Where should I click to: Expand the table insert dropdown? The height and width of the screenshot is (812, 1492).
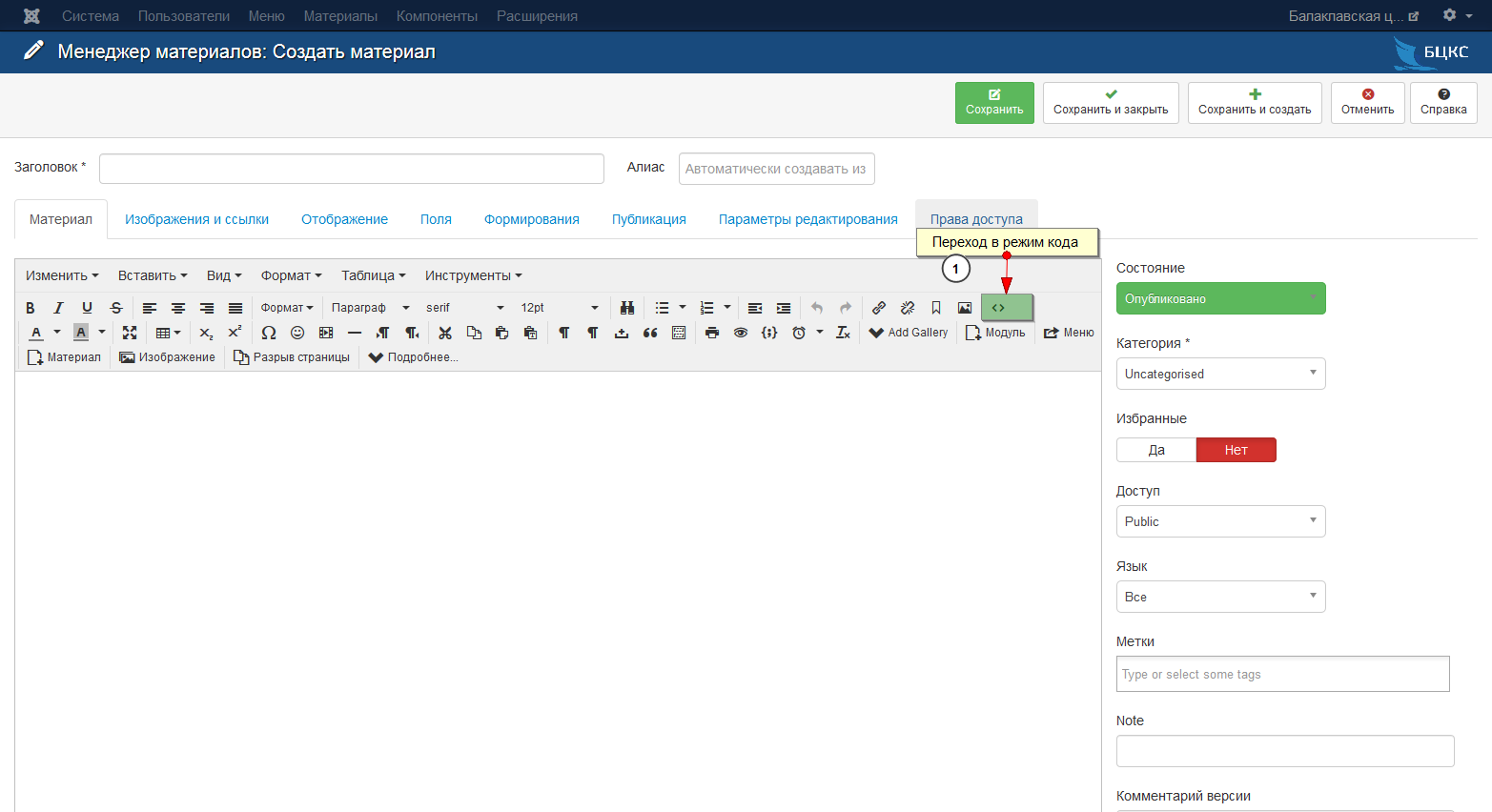click(169, 333)
